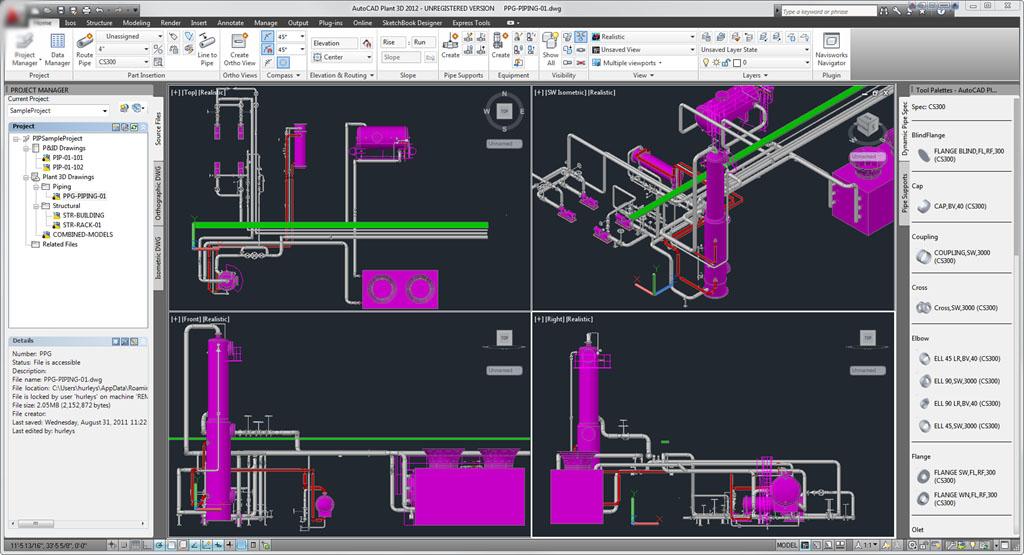
Task: Open the Data Manager
Action: (x=57, y=50)
